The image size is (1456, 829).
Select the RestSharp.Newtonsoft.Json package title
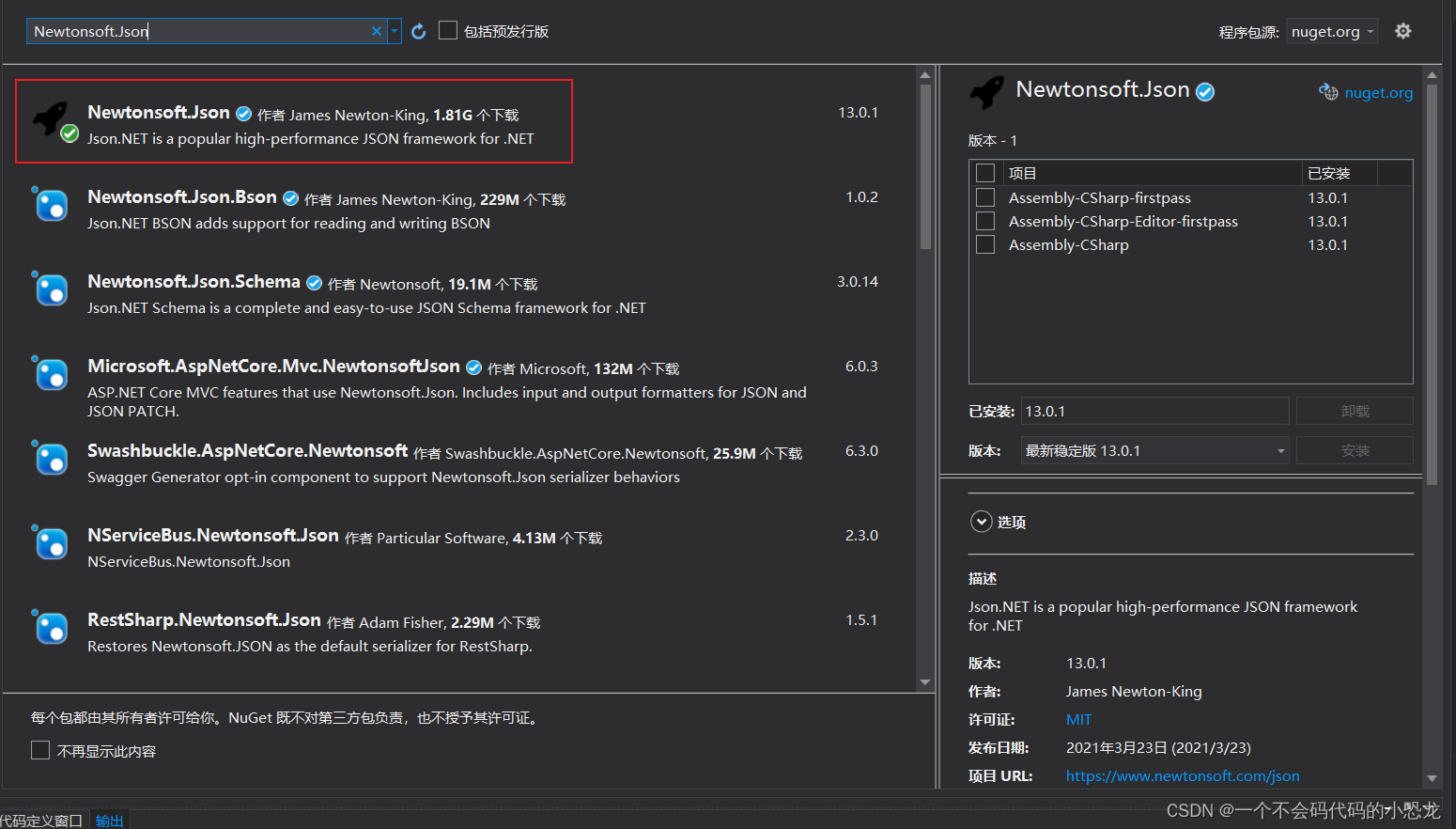pyautogui.click(x=204, y=619)
